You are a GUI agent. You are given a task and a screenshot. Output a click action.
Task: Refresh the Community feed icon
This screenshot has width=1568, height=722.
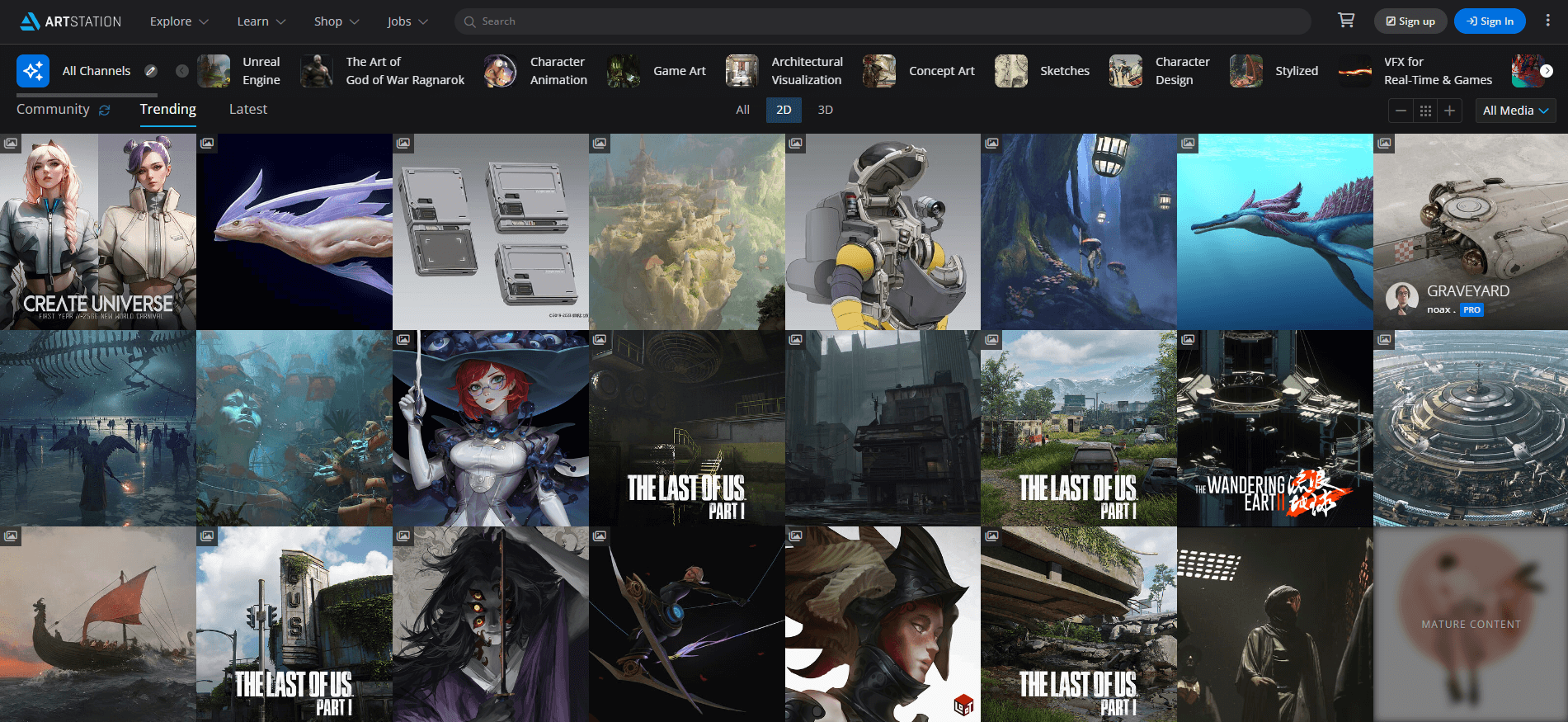pos(105,110)
